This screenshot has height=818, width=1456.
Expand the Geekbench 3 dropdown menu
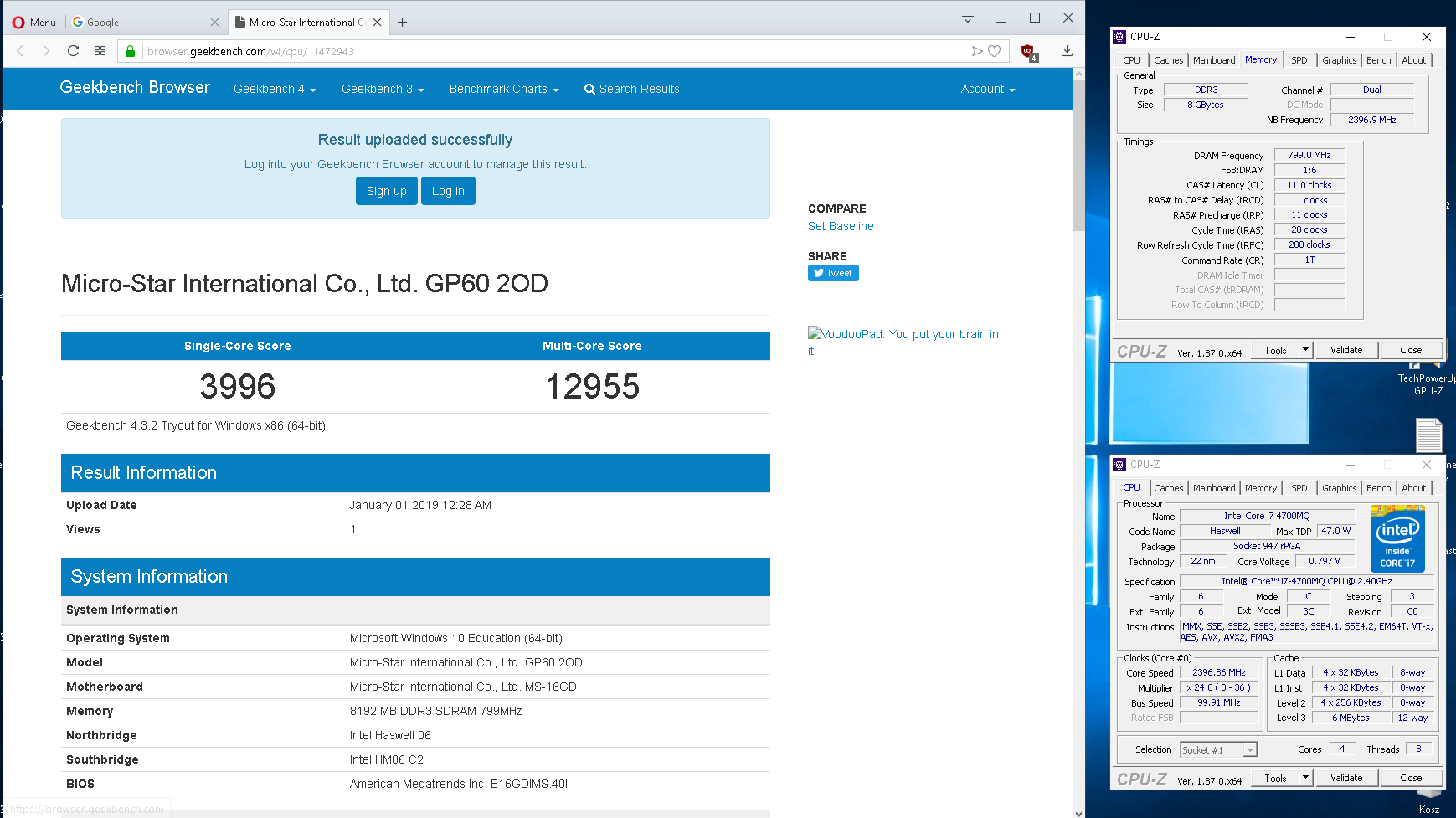383,89
